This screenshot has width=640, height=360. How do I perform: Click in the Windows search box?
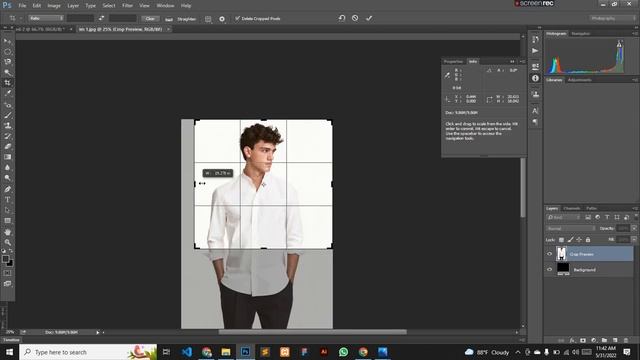tap(88, 352)
